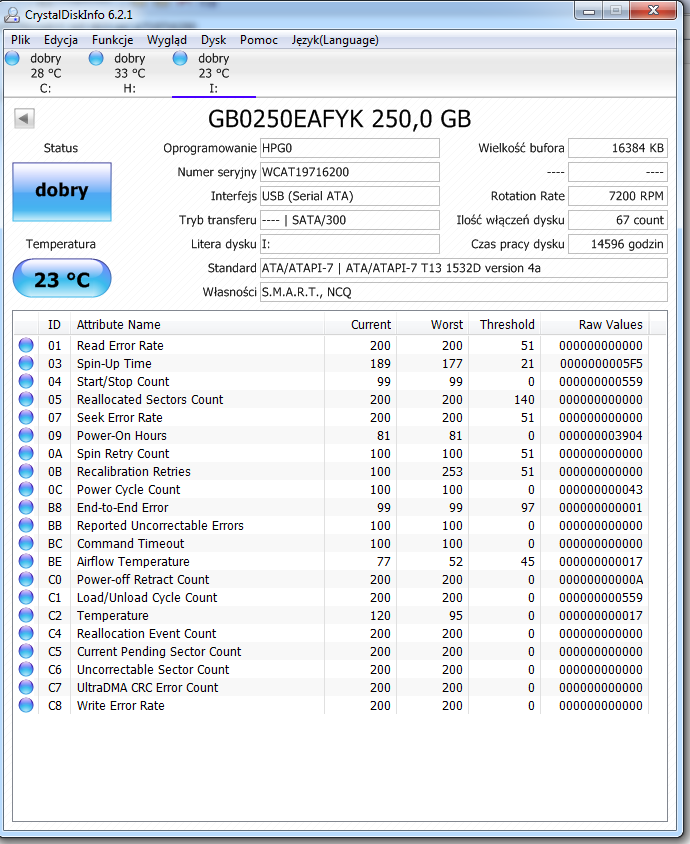The image size is (690, 844).
Task: Select the disk title GB0250EAFYK 250,0 GB
Action: 340,119
